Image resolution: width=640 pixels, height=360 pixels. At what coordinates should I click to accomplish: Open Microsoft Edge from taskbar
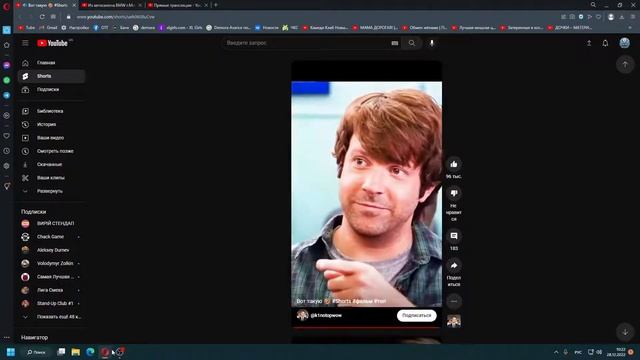[x=90, y=352]
